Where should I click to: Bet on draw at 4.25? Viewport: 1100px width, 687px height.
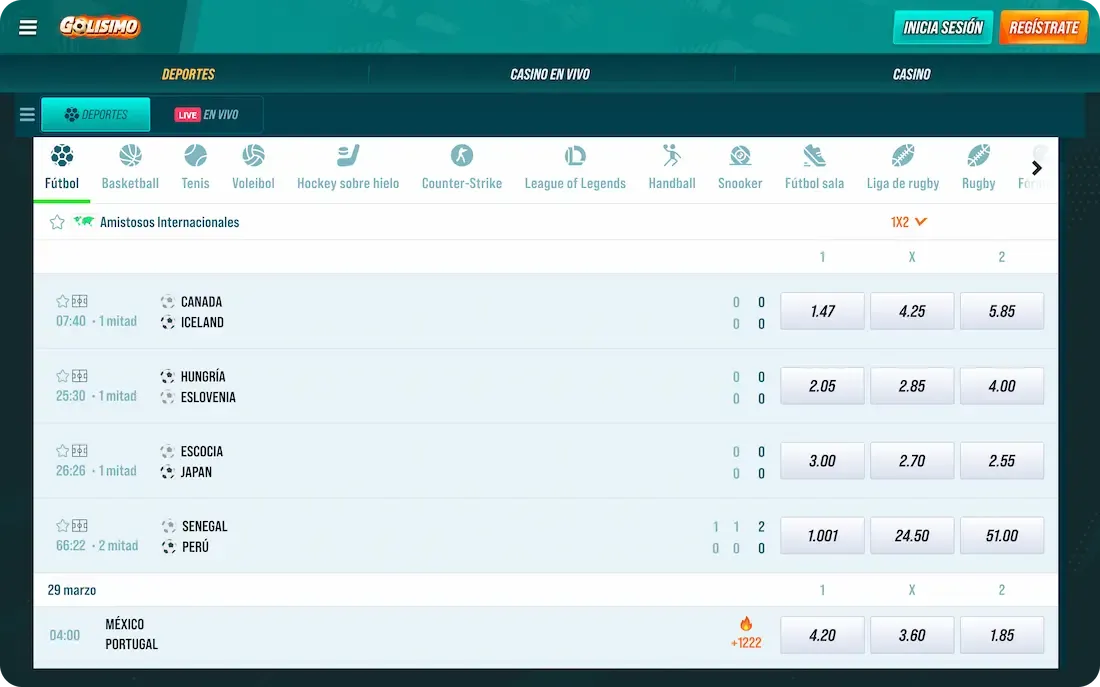click(x=912, y=311)
